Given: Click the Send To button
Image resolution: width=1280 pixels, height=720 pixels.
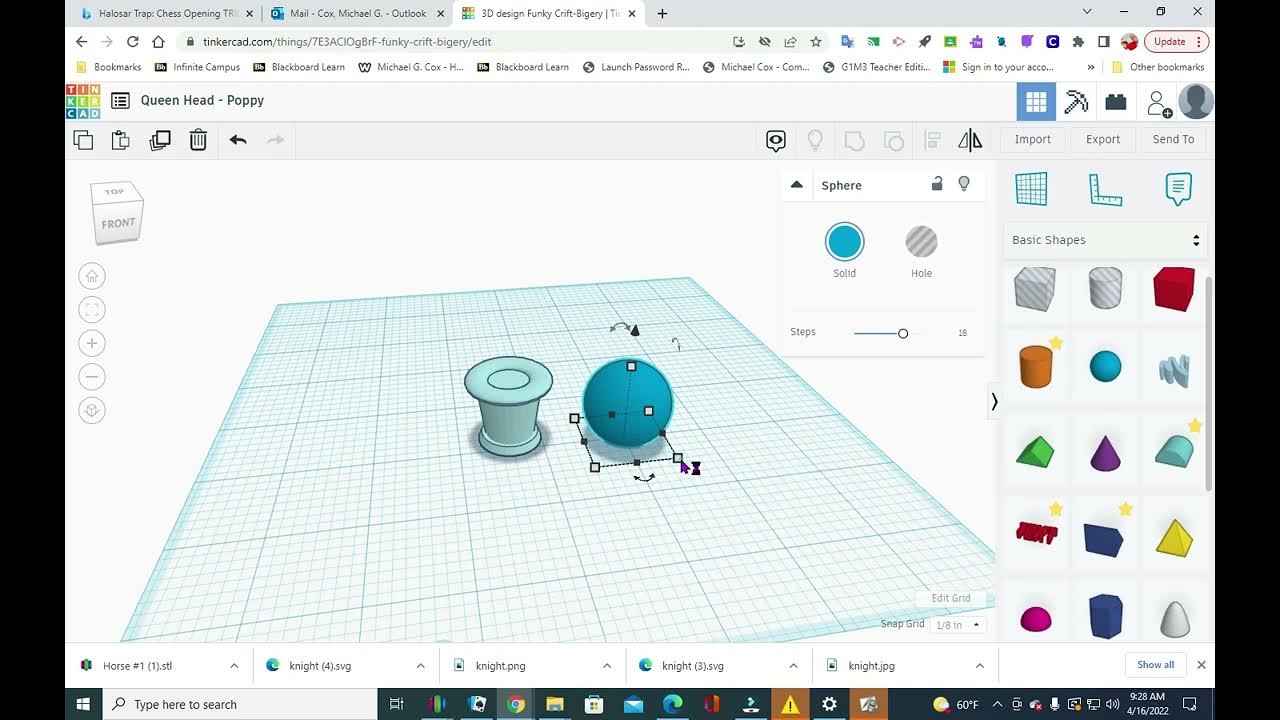Looking at the screenshot, I should pyautogui.click(x=1173, y=140).
